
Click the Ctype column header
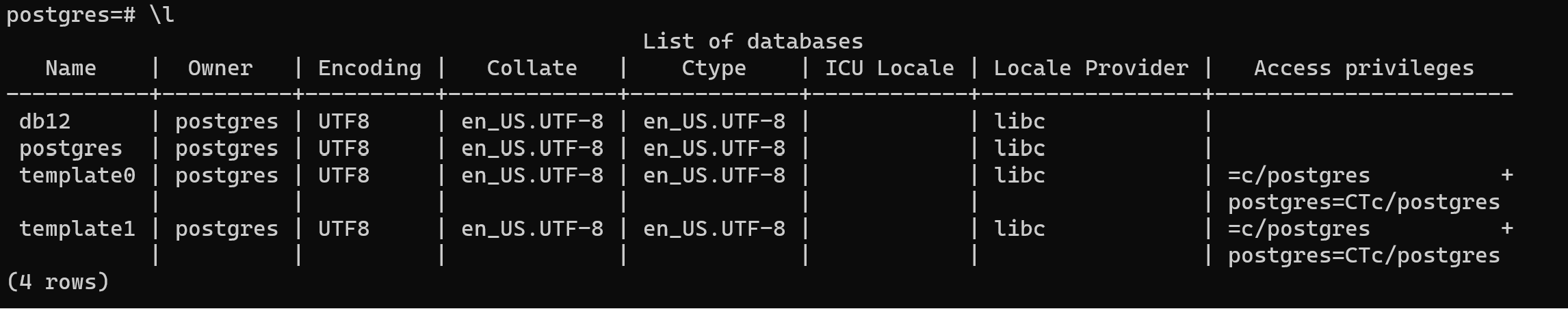point(714,68)
